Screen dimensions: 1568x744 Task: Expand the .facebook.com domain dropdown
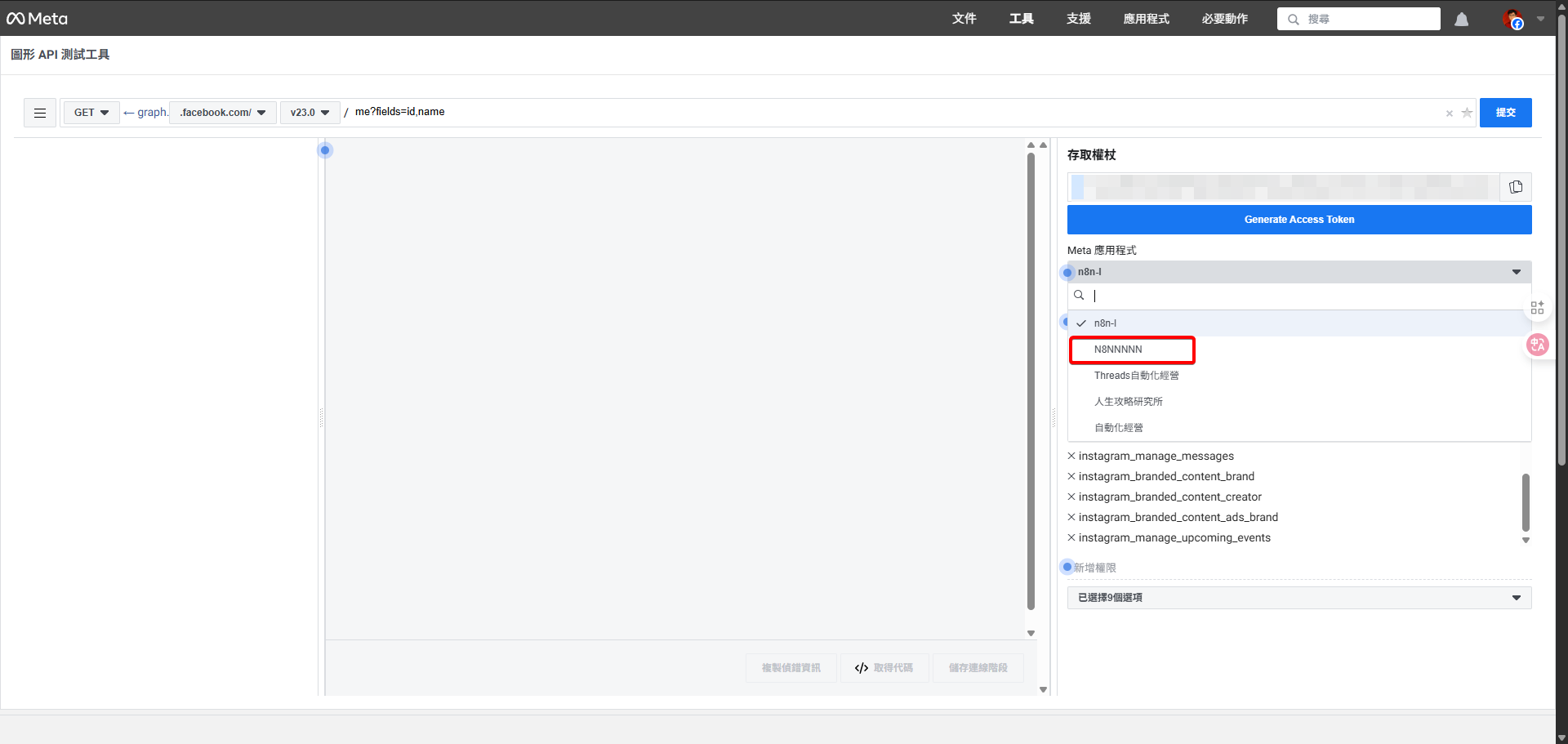tap(222, 112)
